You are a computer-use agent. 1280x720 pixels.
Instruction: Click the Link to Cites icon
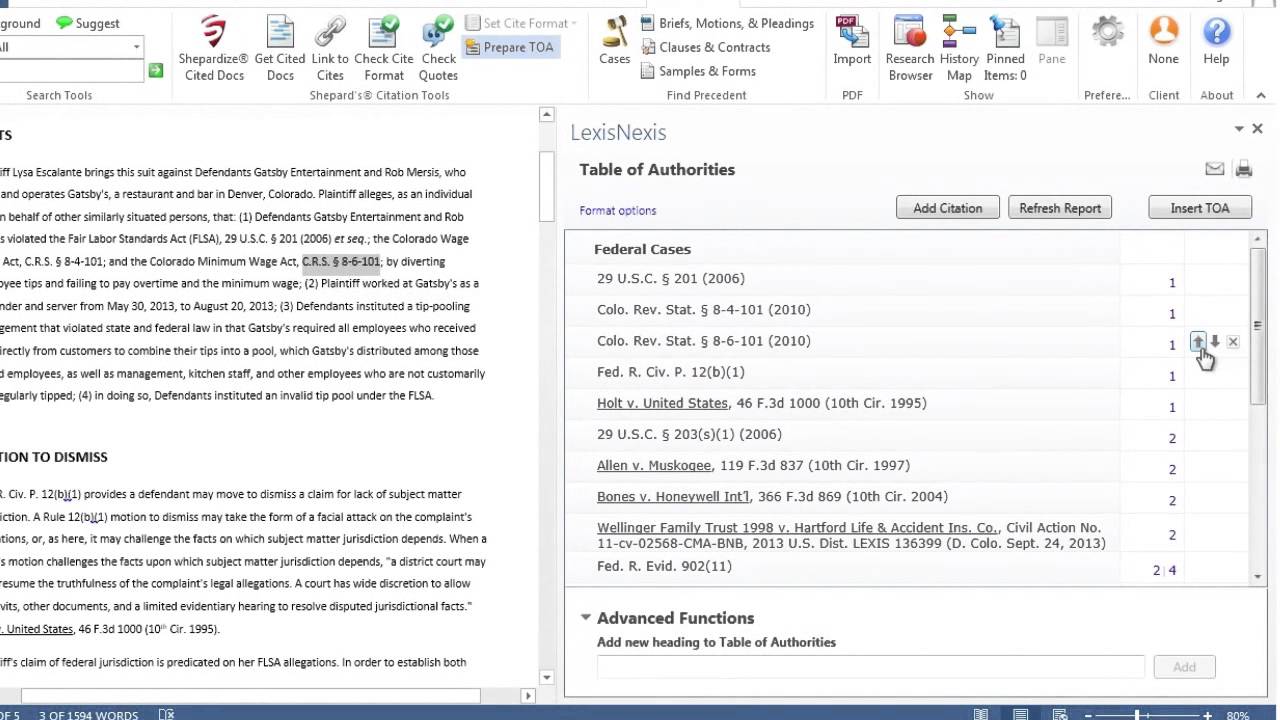330,48
